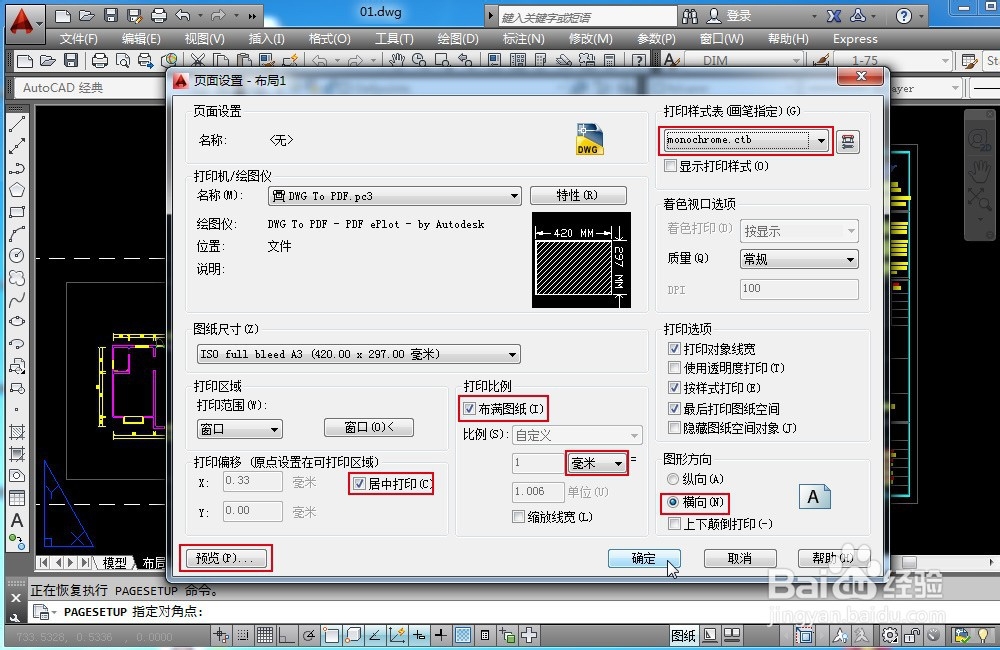Select the Arc draw tool

coord(17,233)
